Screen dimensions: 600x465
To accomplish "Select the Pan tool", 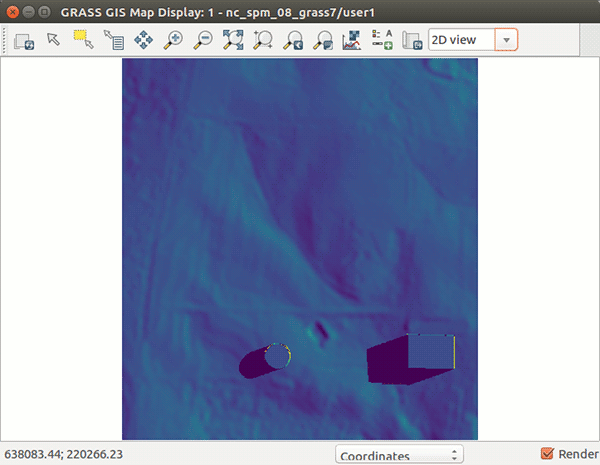I will pos(143,41).
